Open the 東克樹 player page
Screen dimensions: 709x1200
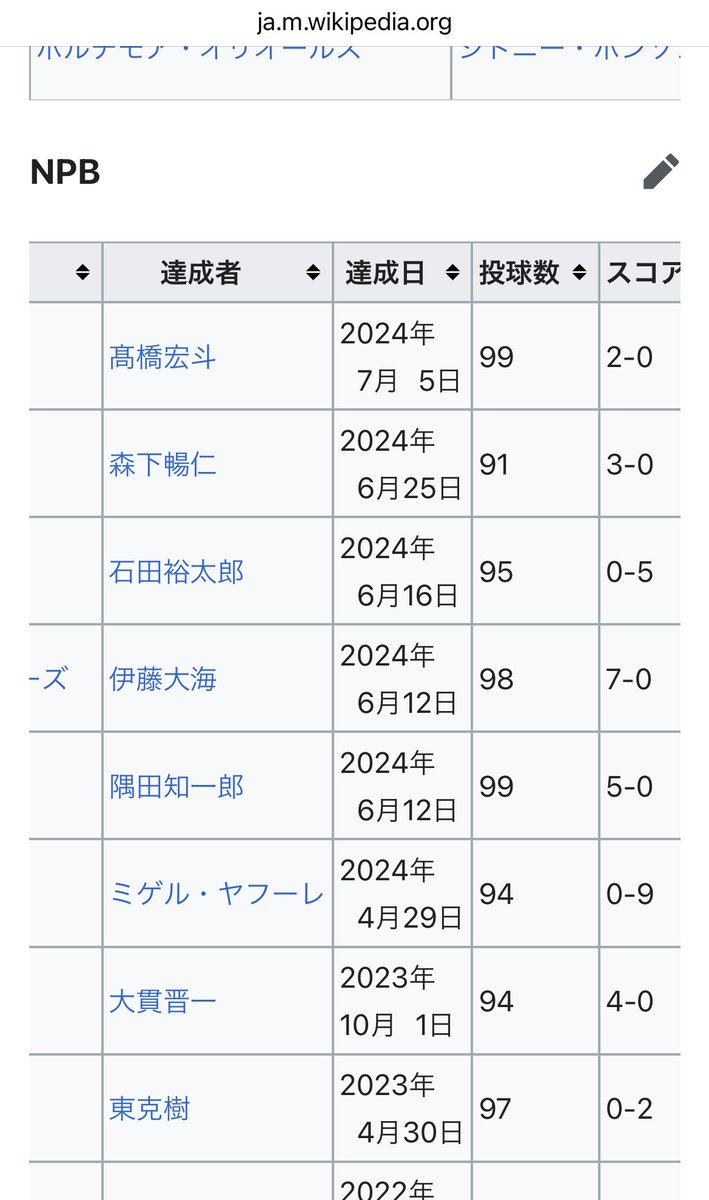(x=149, y=1109)
